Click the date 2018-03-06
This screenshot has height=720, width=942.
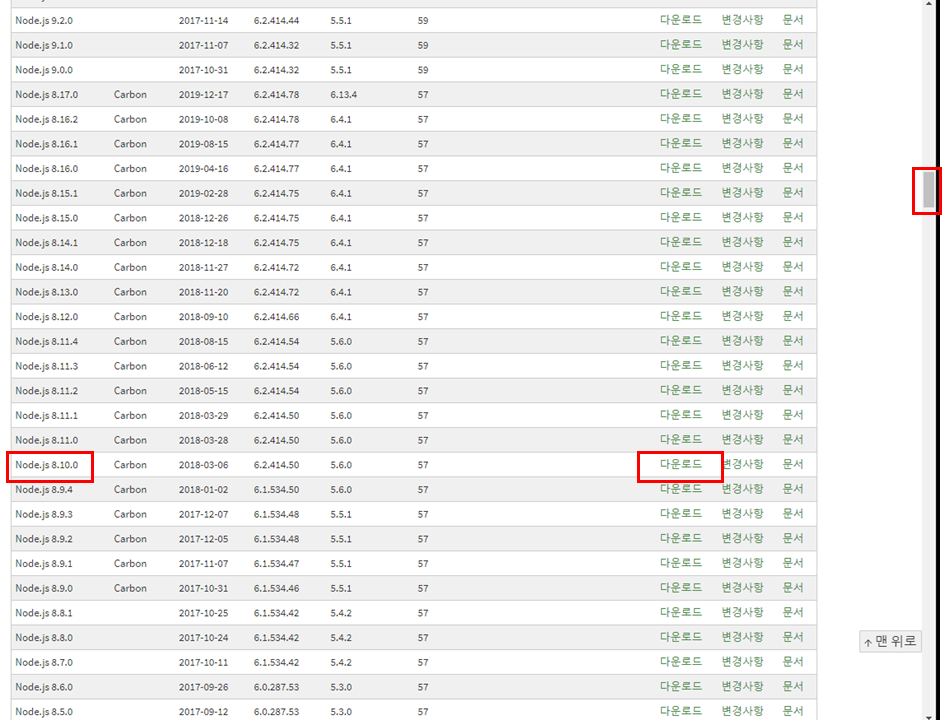[204, 465]
